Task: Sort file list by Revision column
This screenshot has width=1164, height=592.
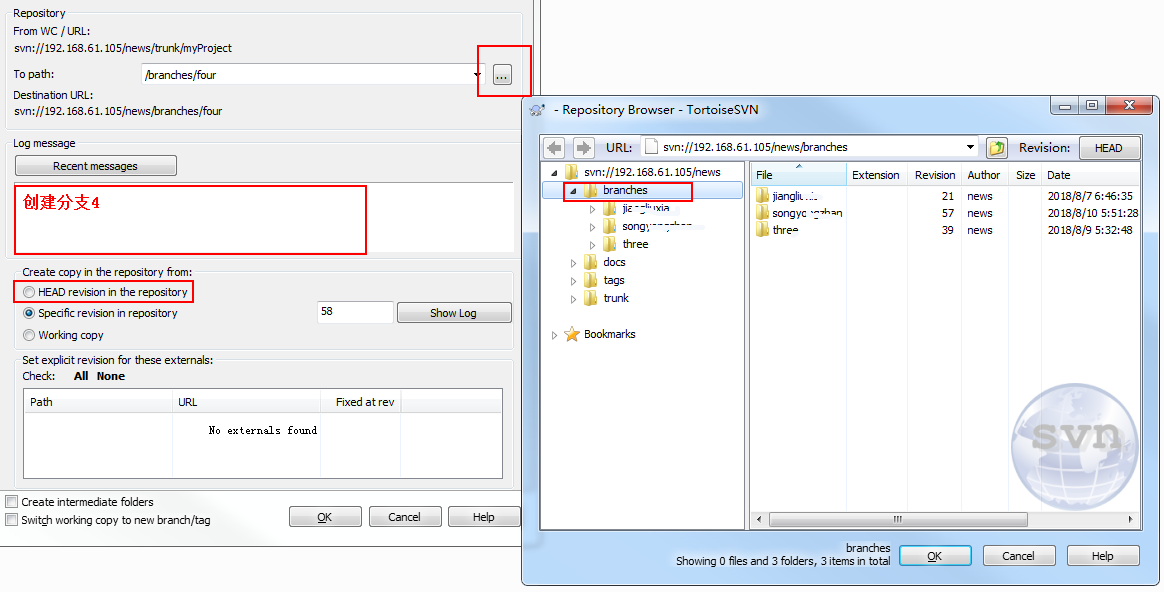Action: [x=935, y=175]
